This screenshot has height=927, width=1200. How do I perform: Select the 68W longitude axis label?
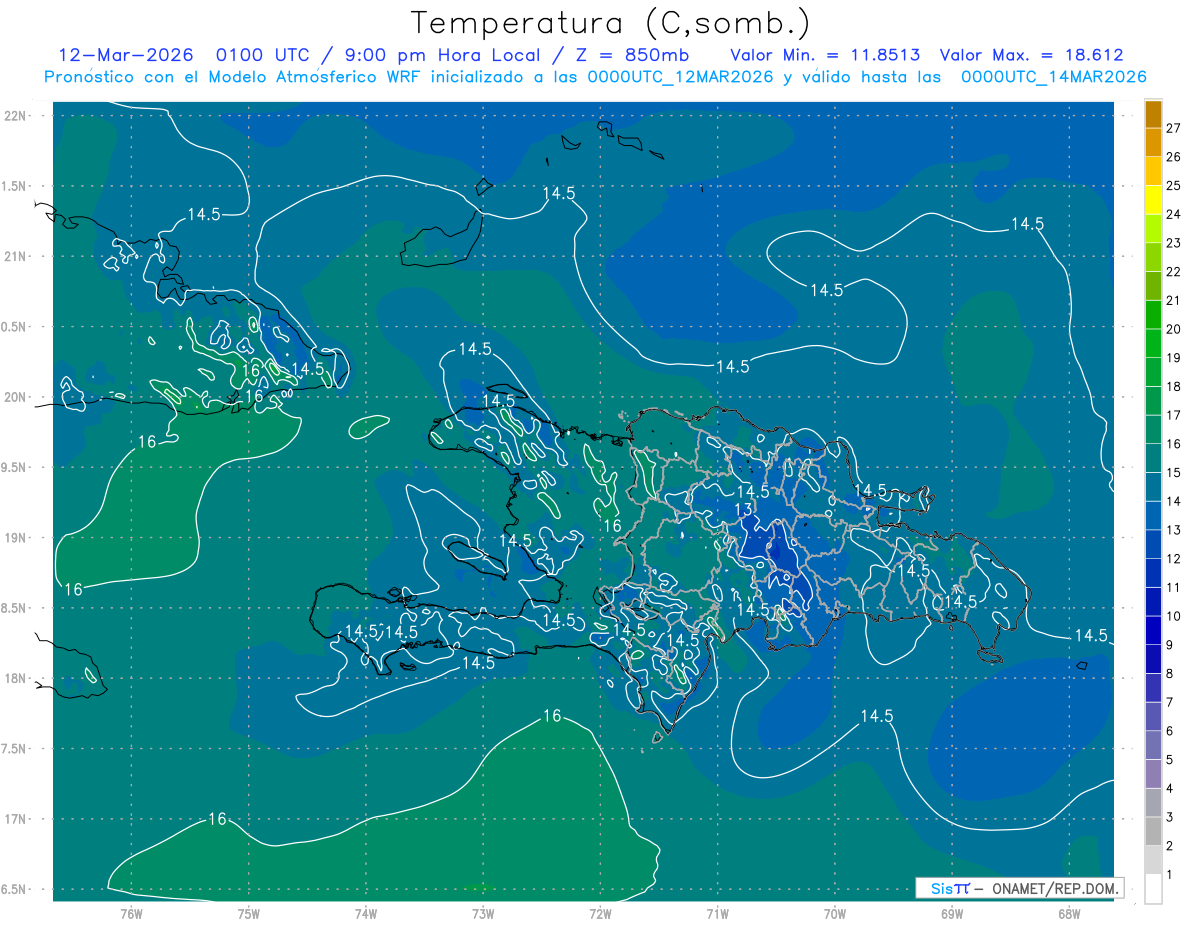[1068, 913]
